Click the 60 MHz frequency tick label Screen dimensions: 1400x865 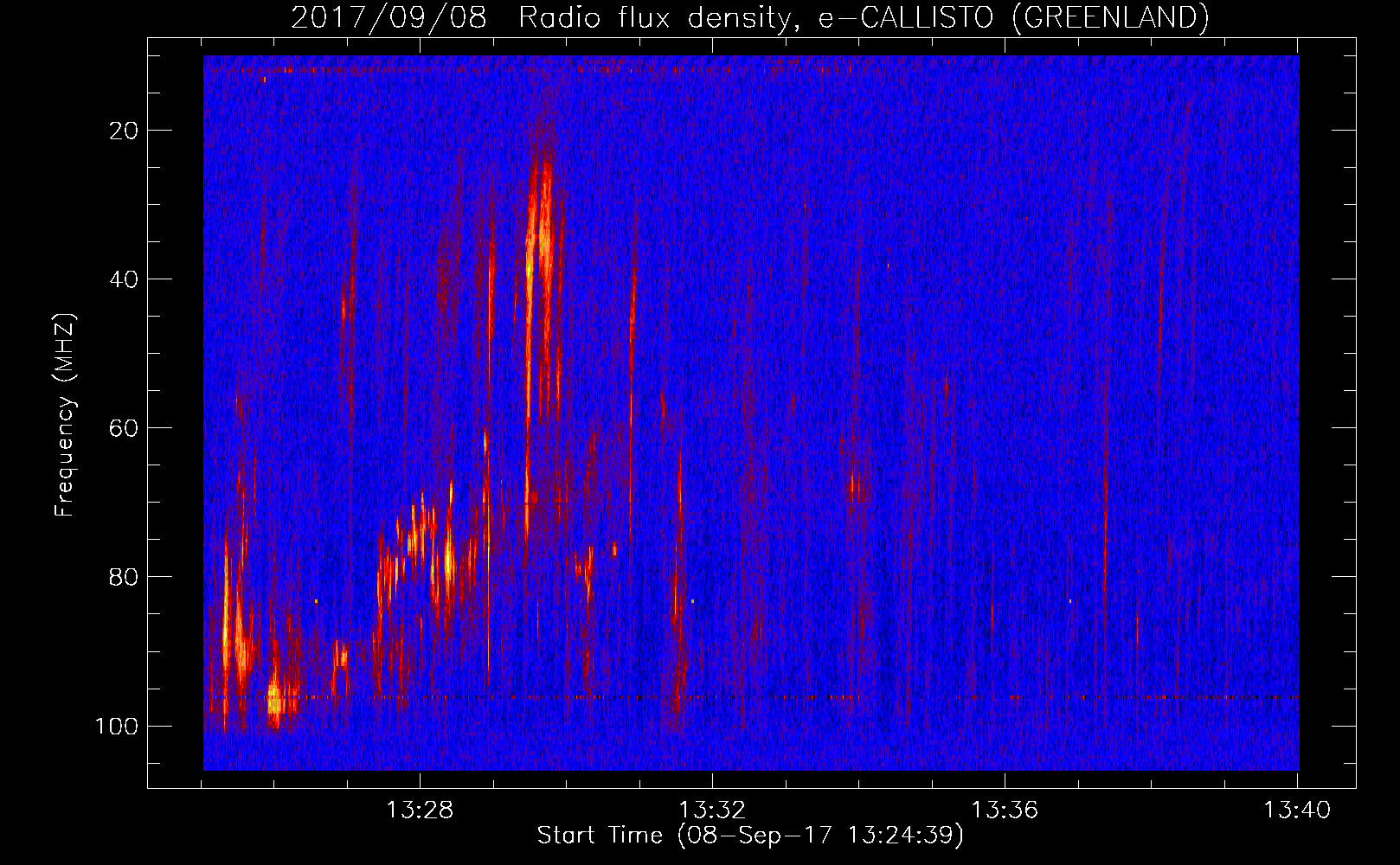[123, 428]
